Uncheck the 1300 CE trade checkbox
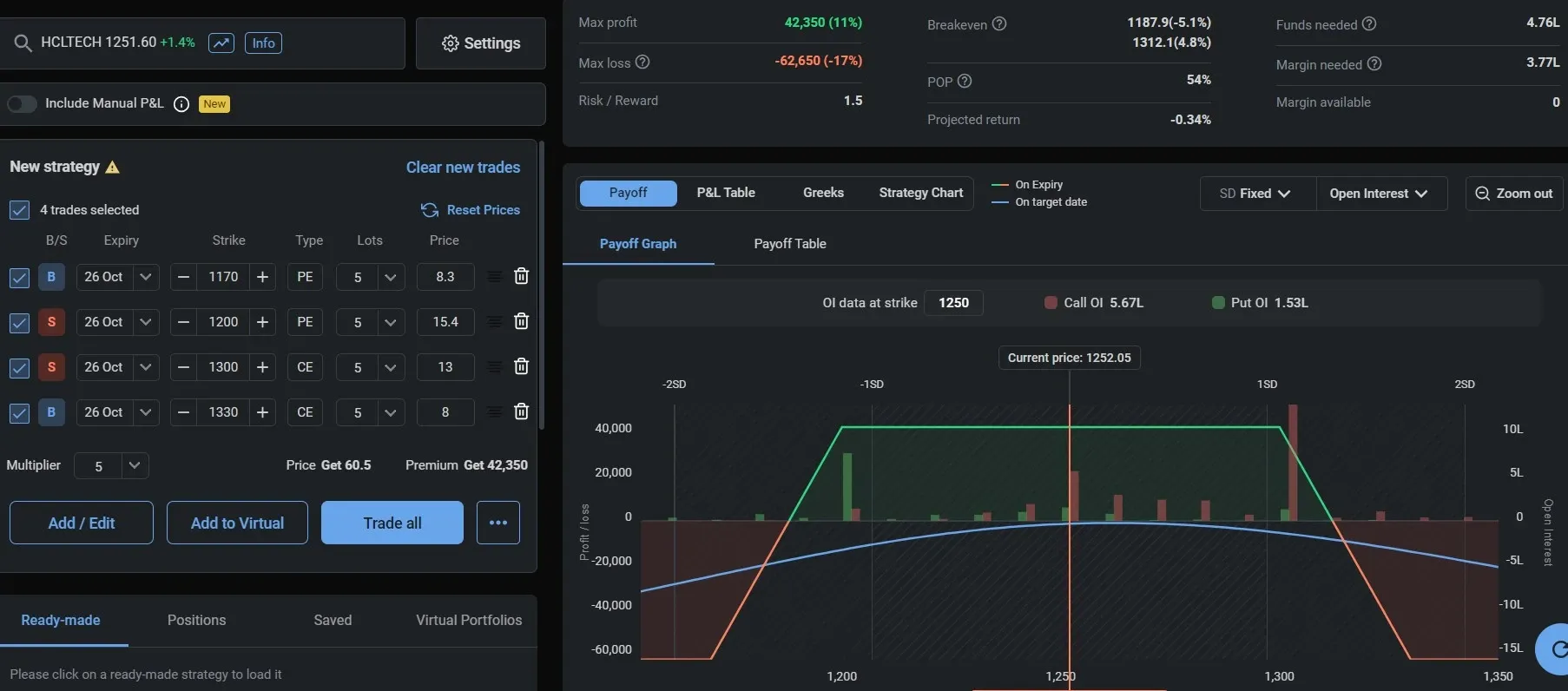This screenshot has width=1568, height=691. click(x=19, y=368)
